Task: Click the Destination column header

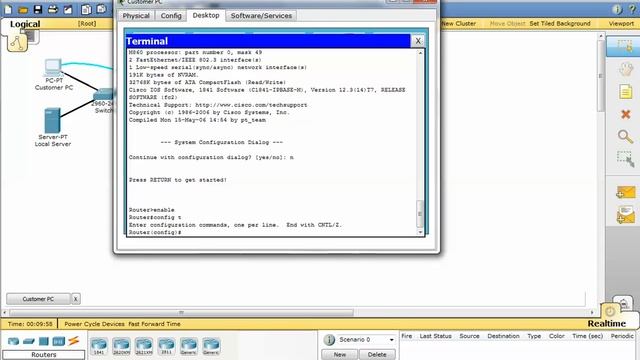Action: pos(503,336)
